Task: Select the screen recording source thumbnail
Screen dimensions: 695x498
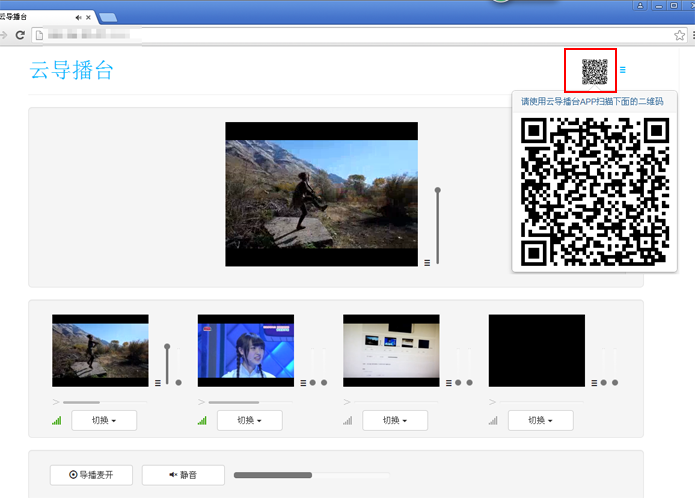Action: (x=391, y=350)
